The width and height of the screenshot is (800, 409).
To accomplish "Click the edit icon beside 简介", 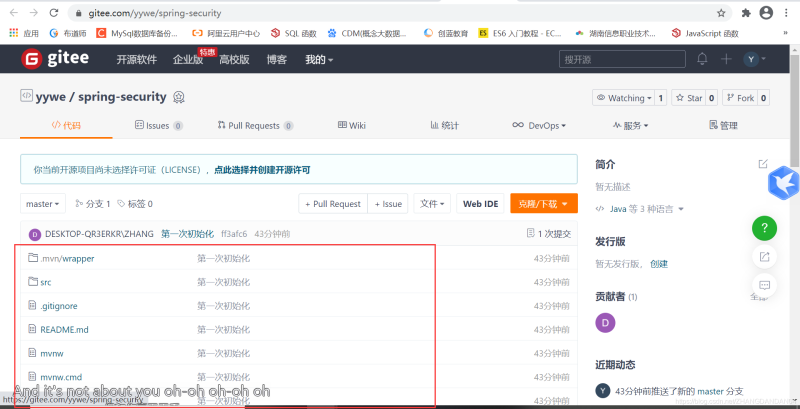I will [763, 164].
